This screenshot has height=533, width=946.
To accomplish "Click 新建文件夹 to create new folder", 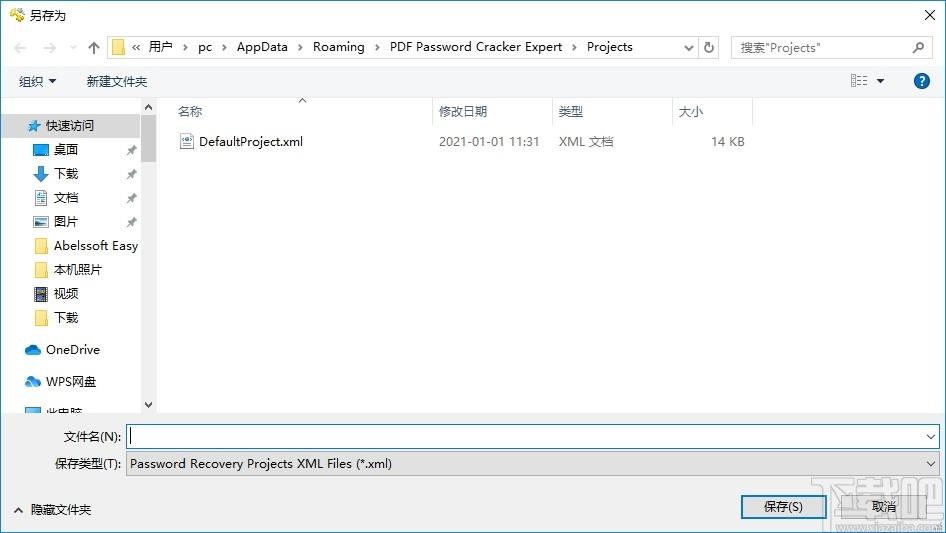I will click(x=116, y=81).
